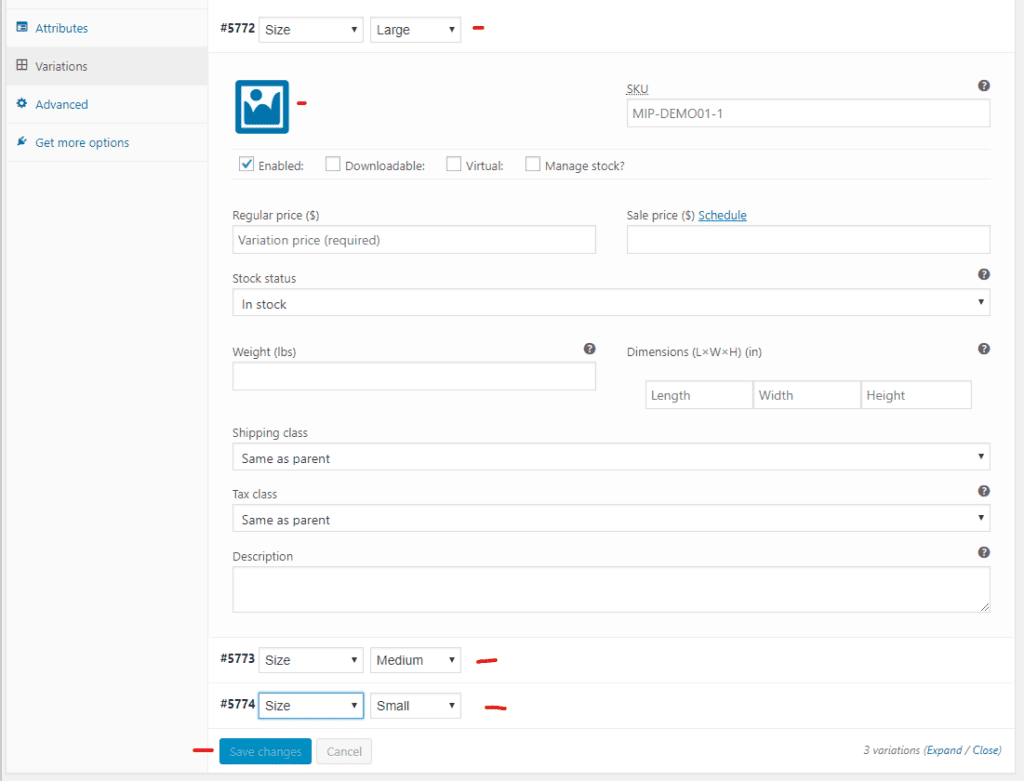Image resolution: width=1024 pixels, height=781 pixels.
Task: Click the Advanced gear icon
Action: 22,103
